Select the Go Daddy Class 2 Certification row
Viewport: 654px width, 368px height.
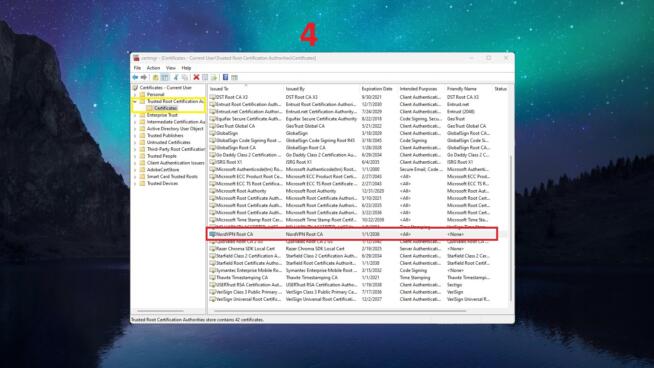(x=358, y=155)
